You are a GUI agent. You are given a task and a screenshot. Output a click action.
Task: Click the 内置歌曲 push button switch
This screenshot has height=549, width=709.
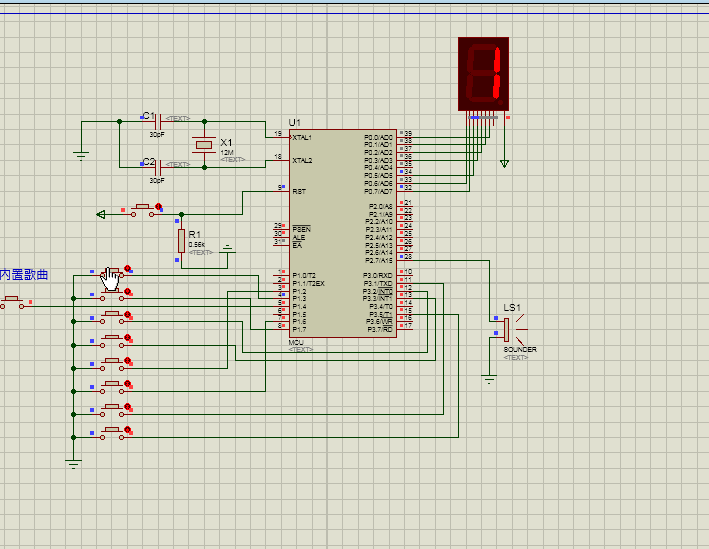12,303
